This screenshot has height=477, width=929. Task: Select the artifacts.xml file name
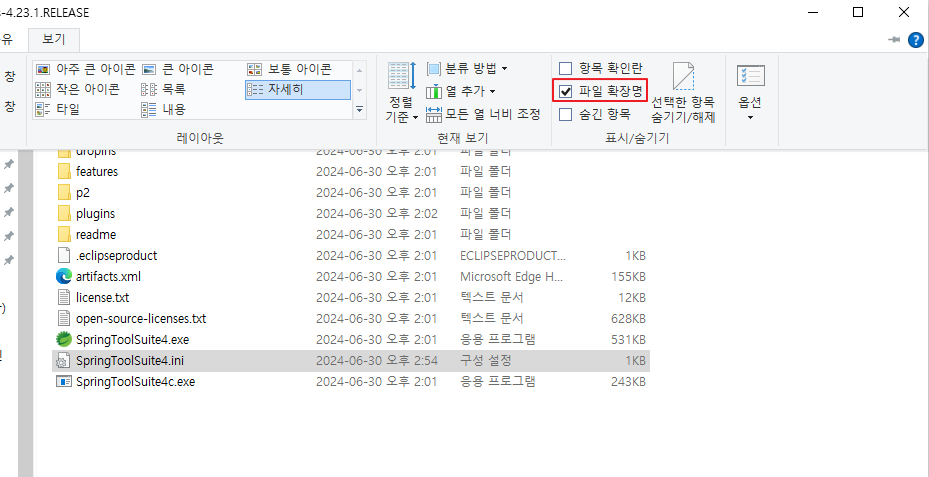click(108, 276)
